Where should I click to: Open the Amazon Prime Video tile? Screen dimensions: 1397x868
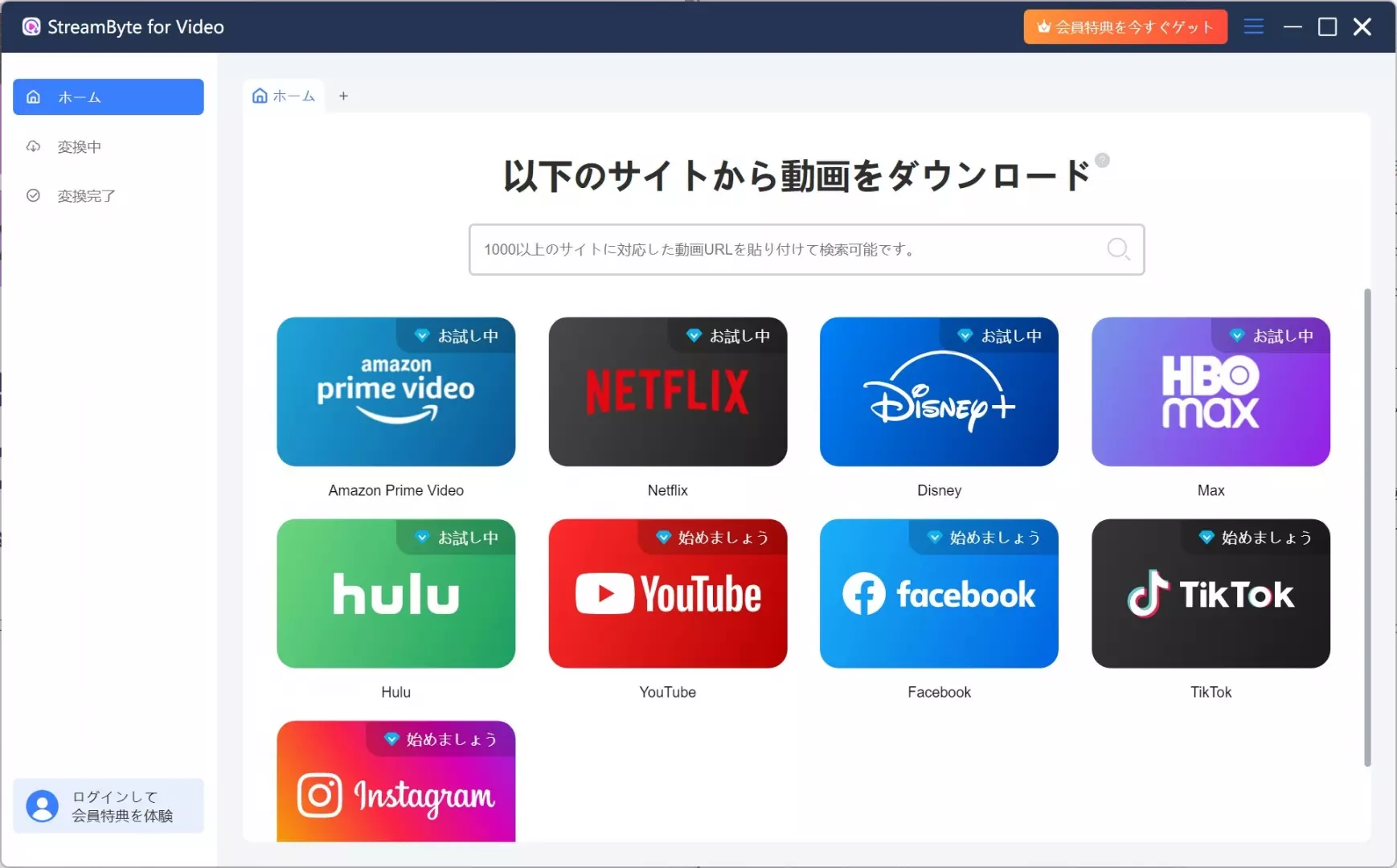click(x=395, y=391)
